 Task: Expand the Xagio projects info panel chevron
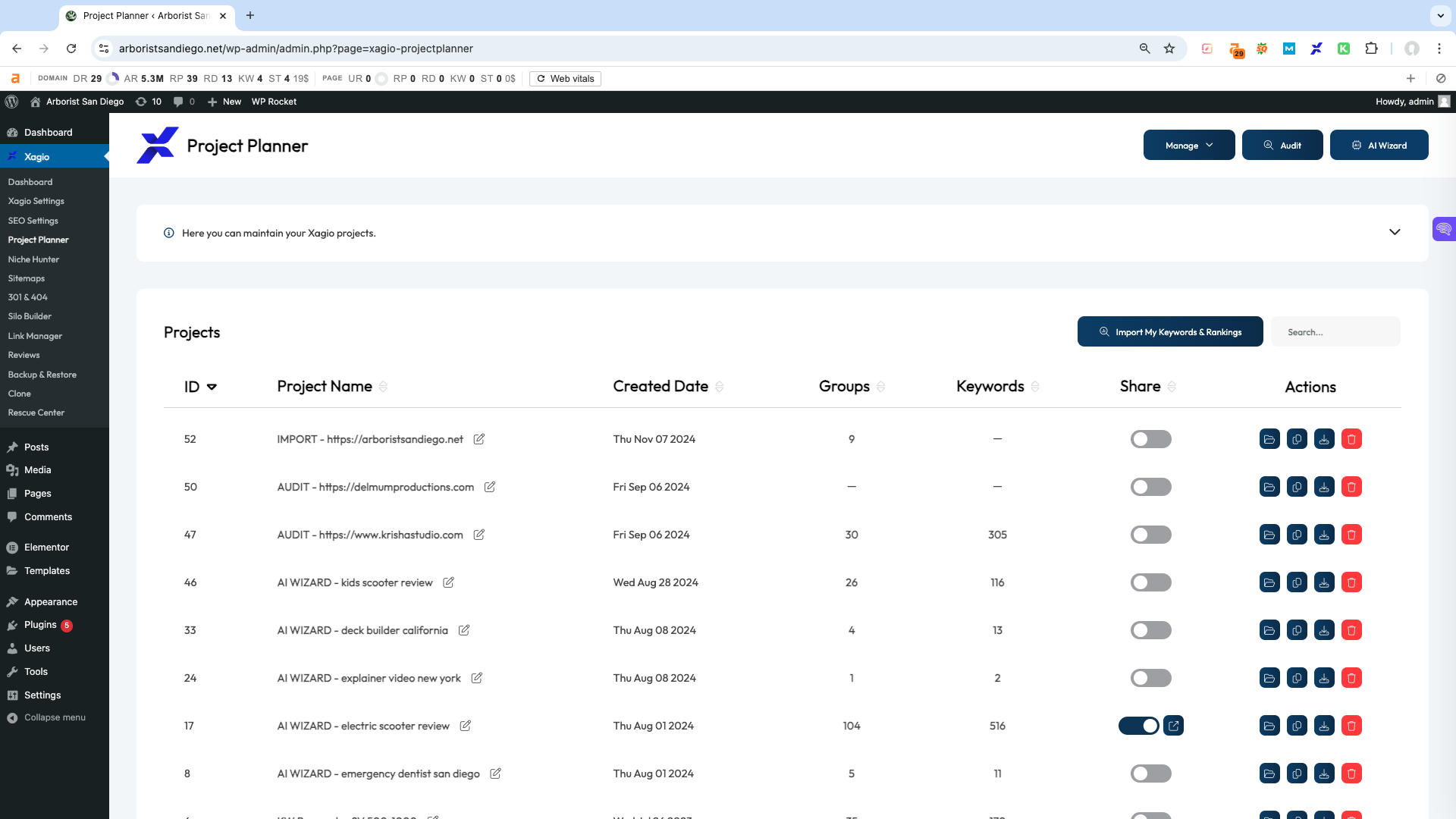[1395, 232]
